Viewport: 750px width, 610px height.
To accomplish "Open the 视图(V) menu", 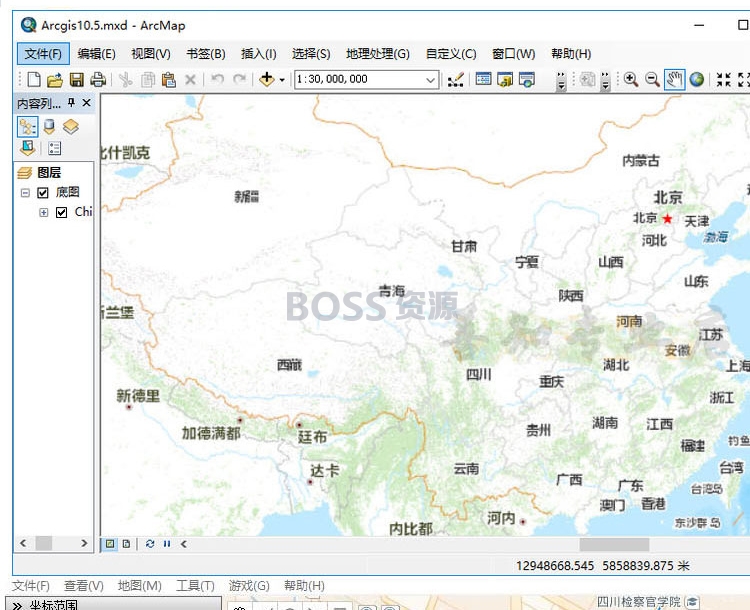I will (151, 54).
